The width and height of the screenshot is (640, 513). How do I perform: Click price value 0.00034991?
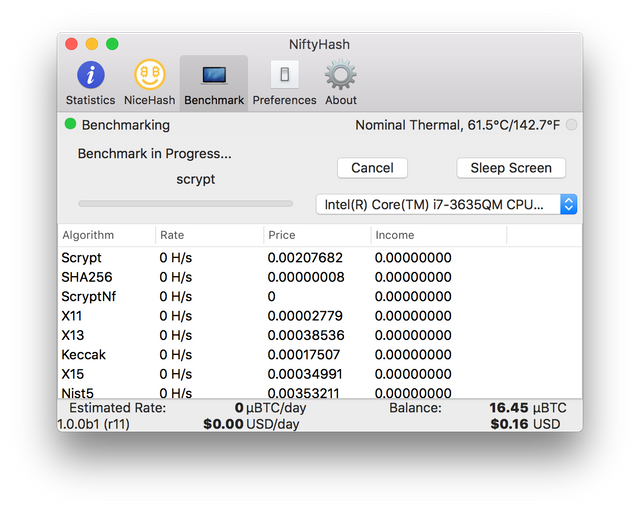coord(305,374)
